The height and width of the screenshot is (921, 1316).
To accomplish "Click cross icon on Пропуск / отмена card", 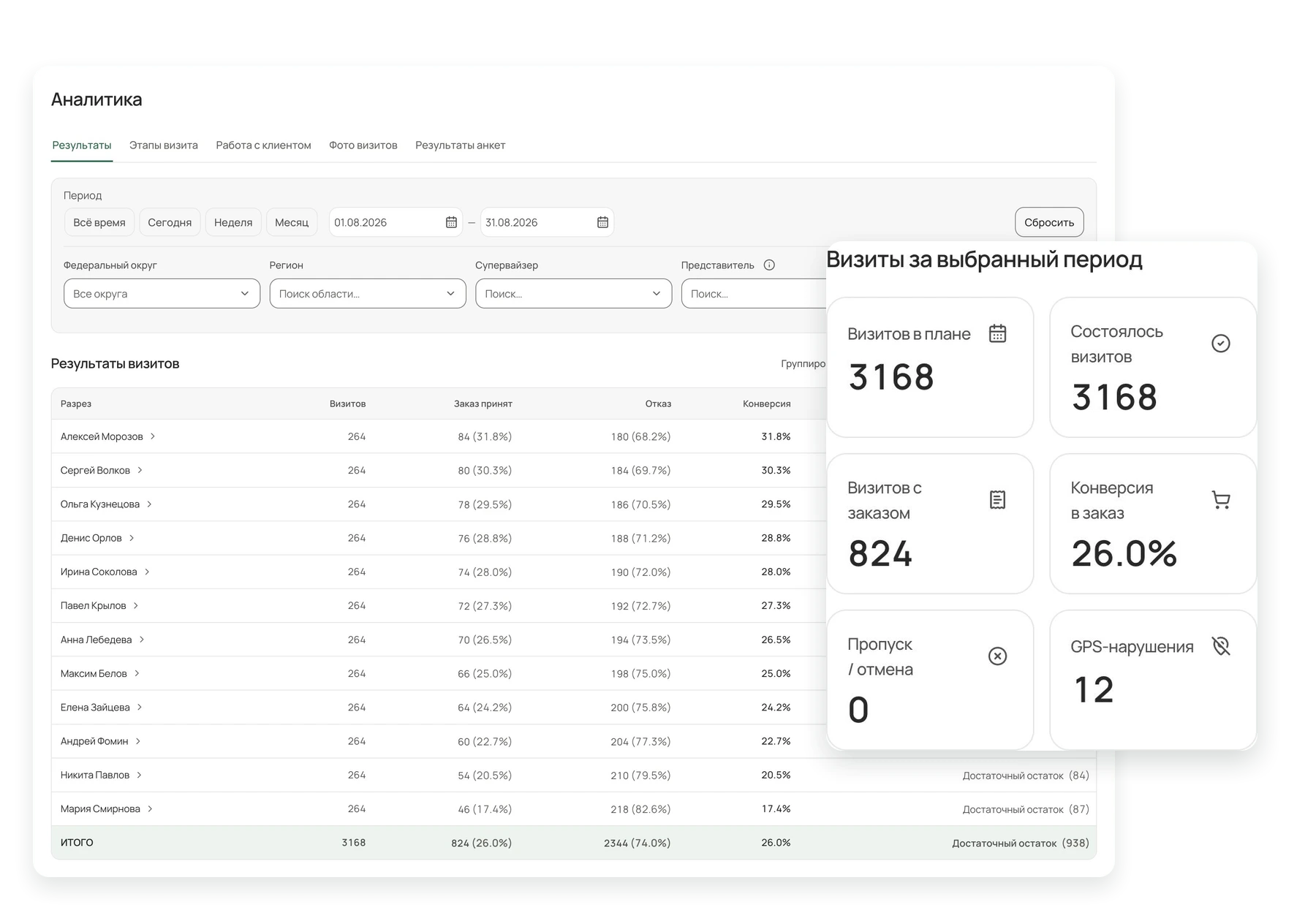I will coord(997,656).
